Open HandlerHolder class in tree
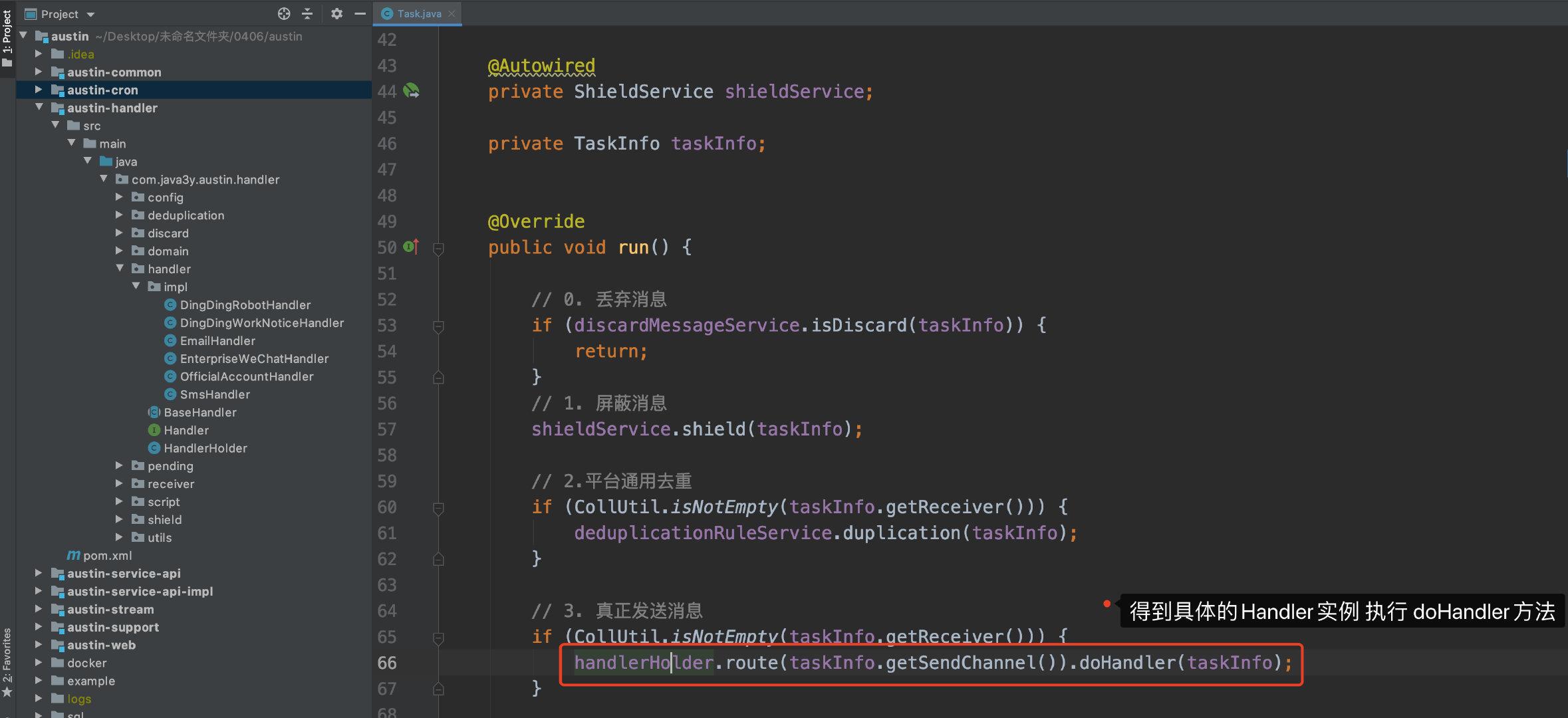 click(x=205, y=448)
